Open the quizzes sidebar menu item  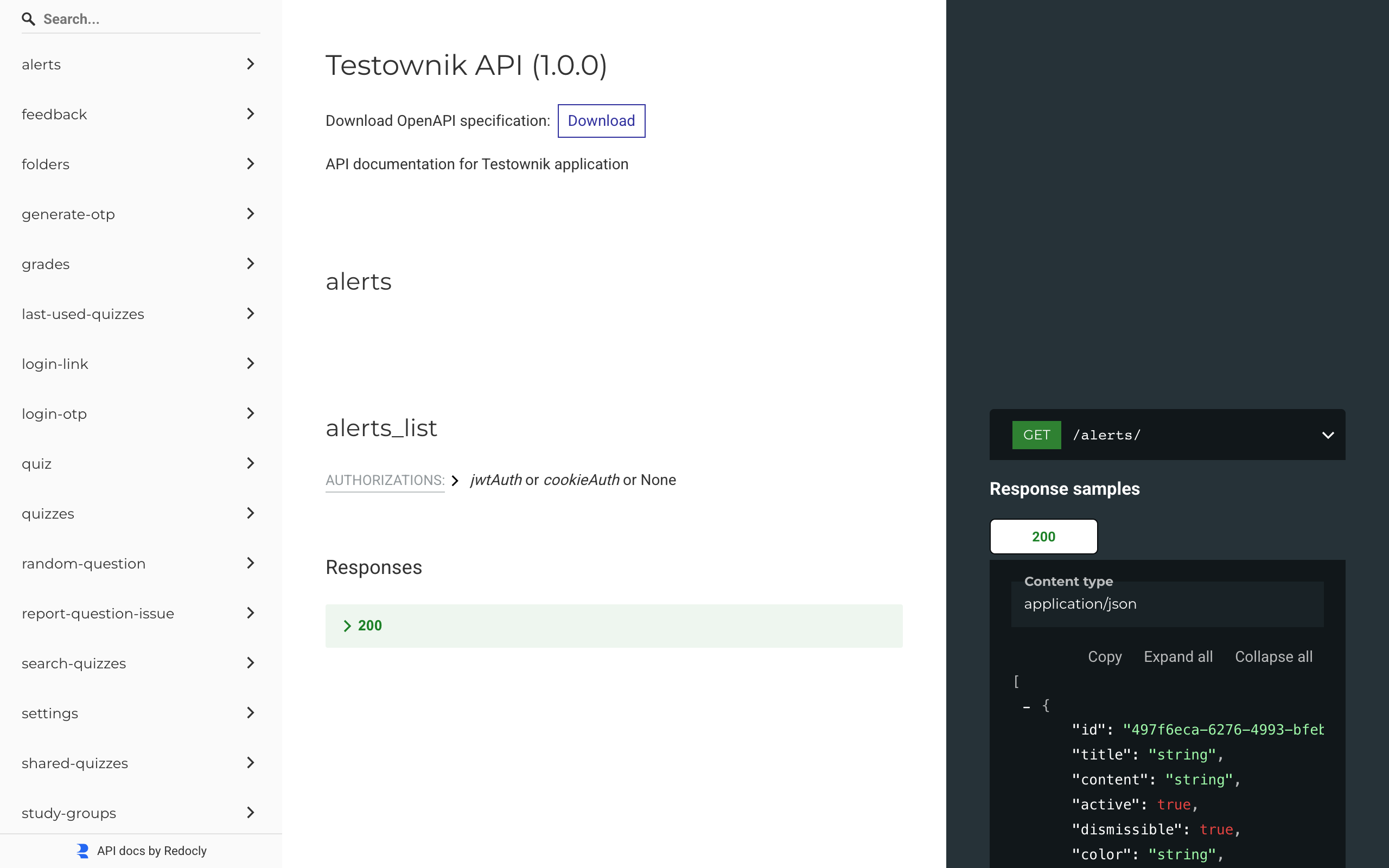point(48,514)
